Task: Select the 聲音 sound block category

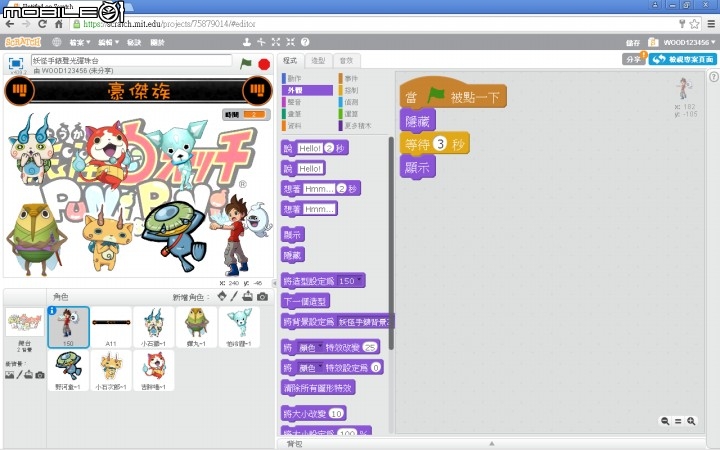Action: point(307,102)
